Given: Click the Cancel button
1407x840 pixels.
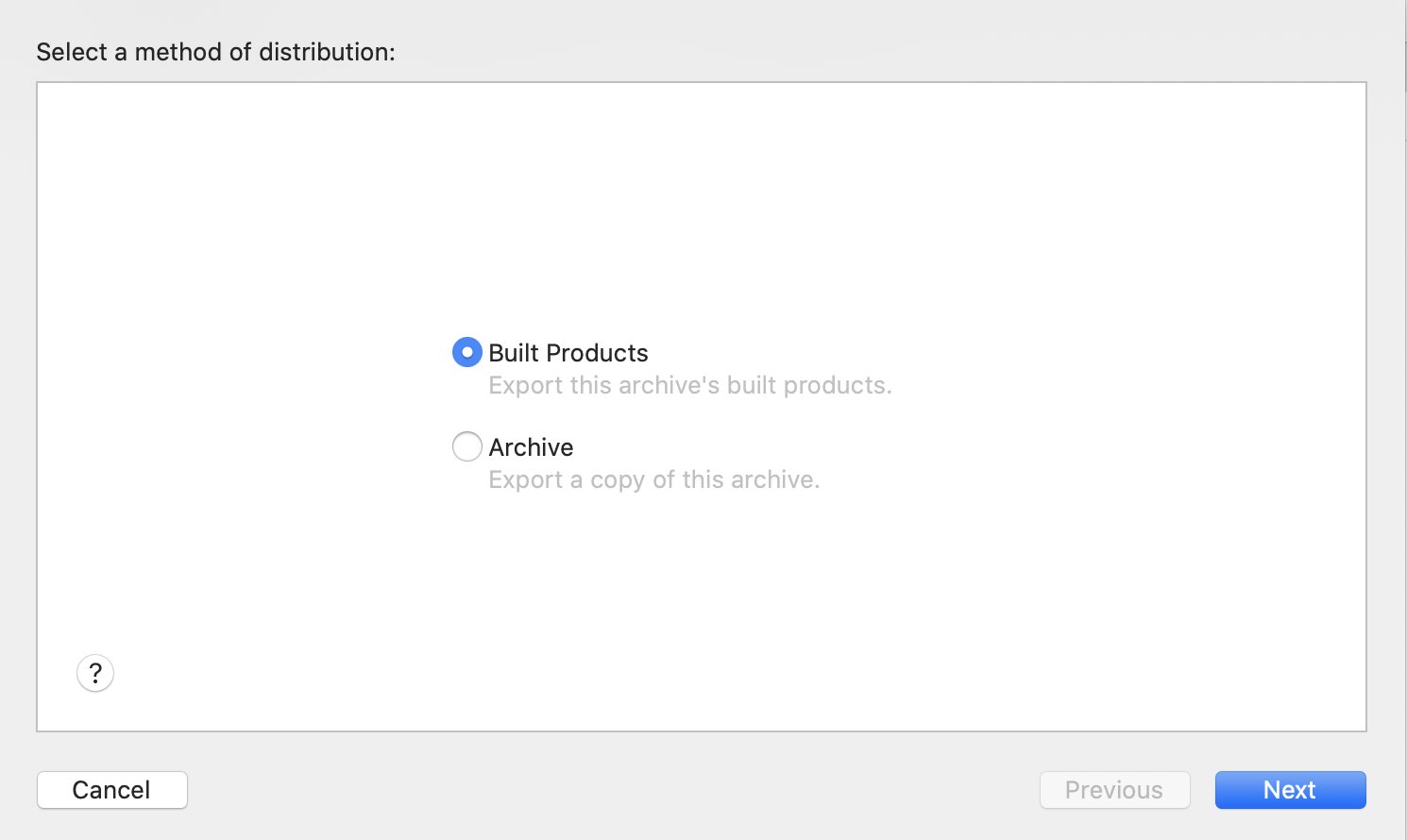Looking at the screenshot, I should [x=111, y=790].
